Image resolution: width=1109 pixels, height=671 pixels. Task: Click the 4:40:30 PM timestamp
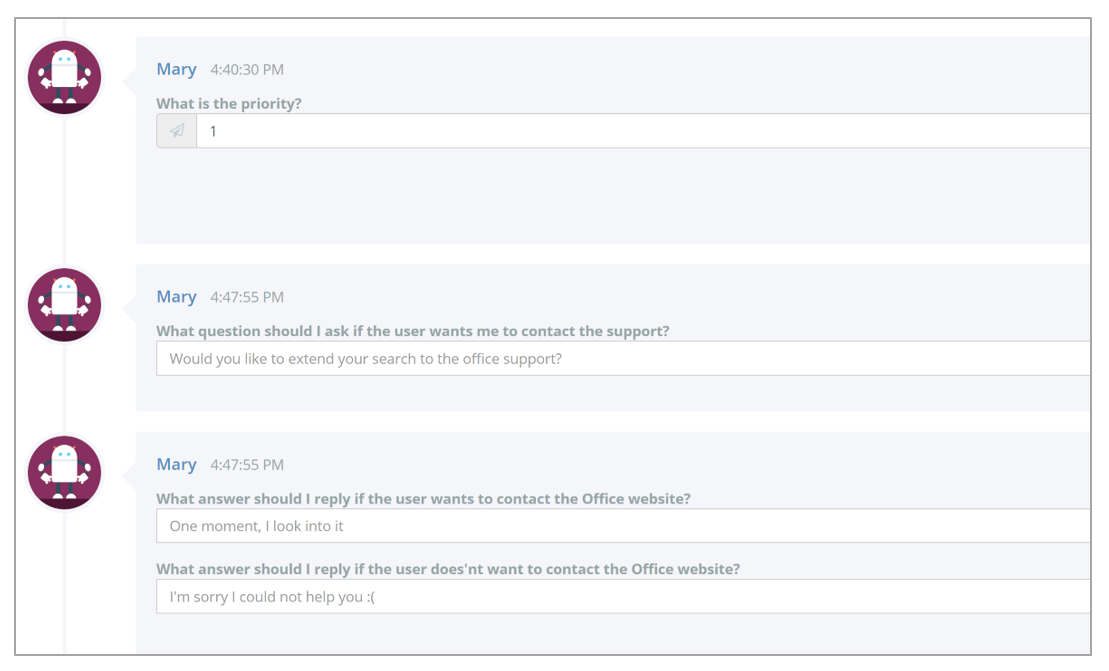[x=247, y=70]
